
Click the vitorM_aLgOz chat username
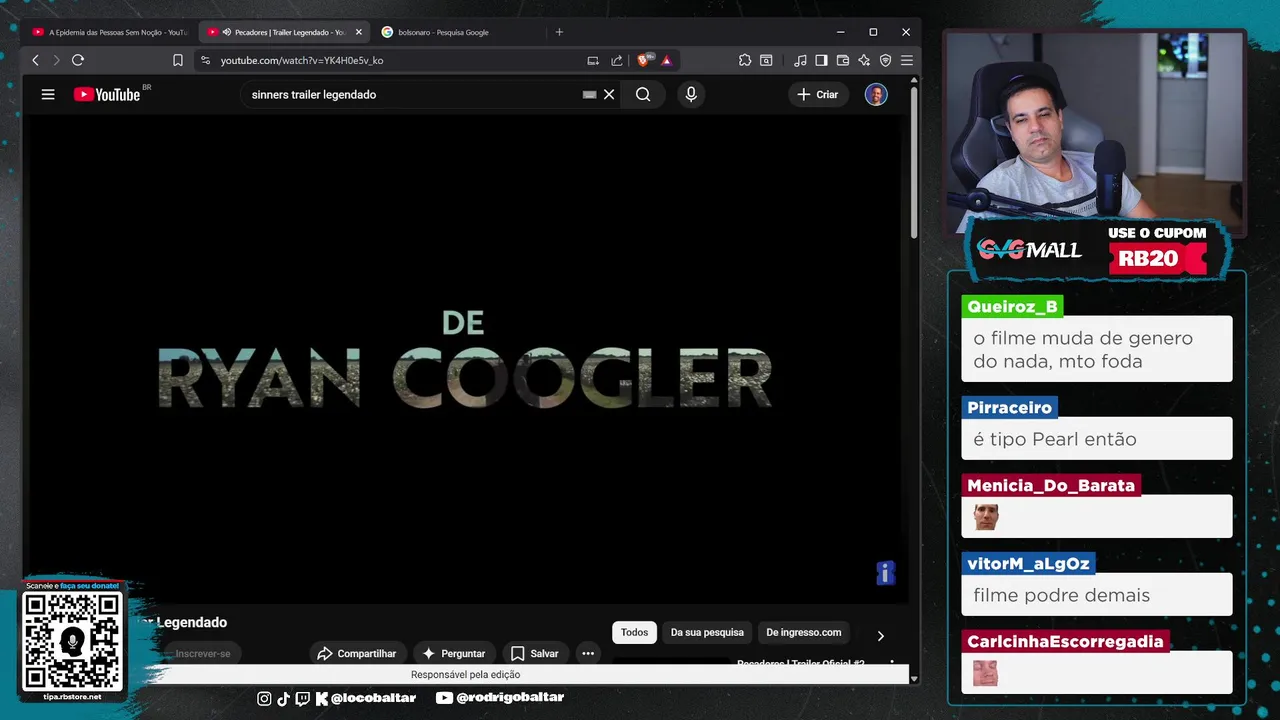pyautogui.click(x=1028, y=563)
